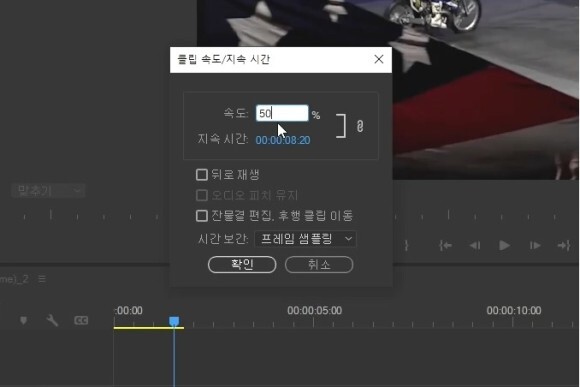Toggle the speed/duration link chain icon
Screen dimensions: 580x387
[360, 126]
